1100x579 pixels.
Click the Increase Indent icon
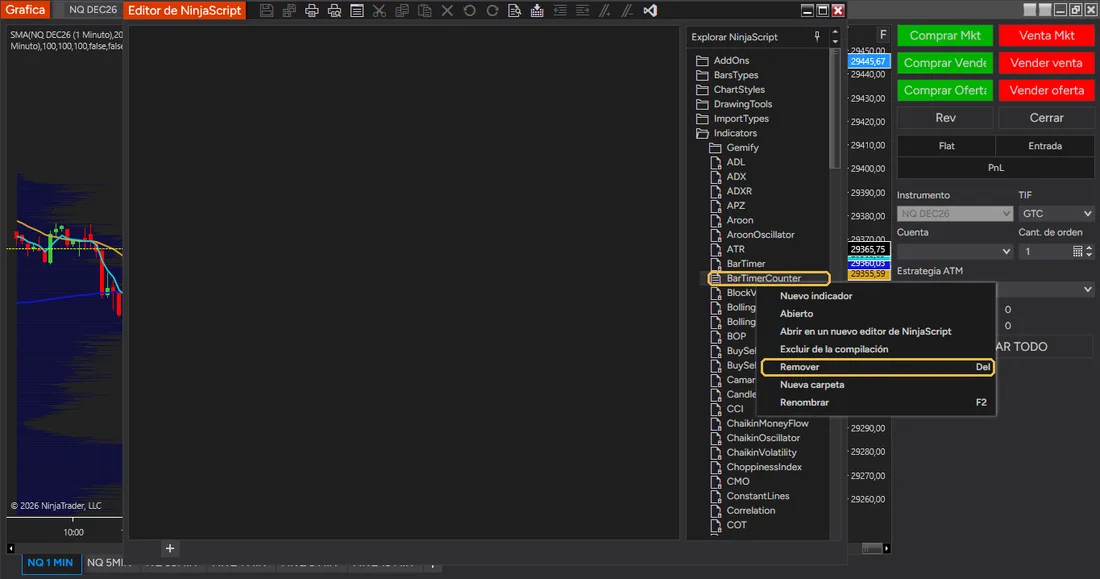[582, 11]
